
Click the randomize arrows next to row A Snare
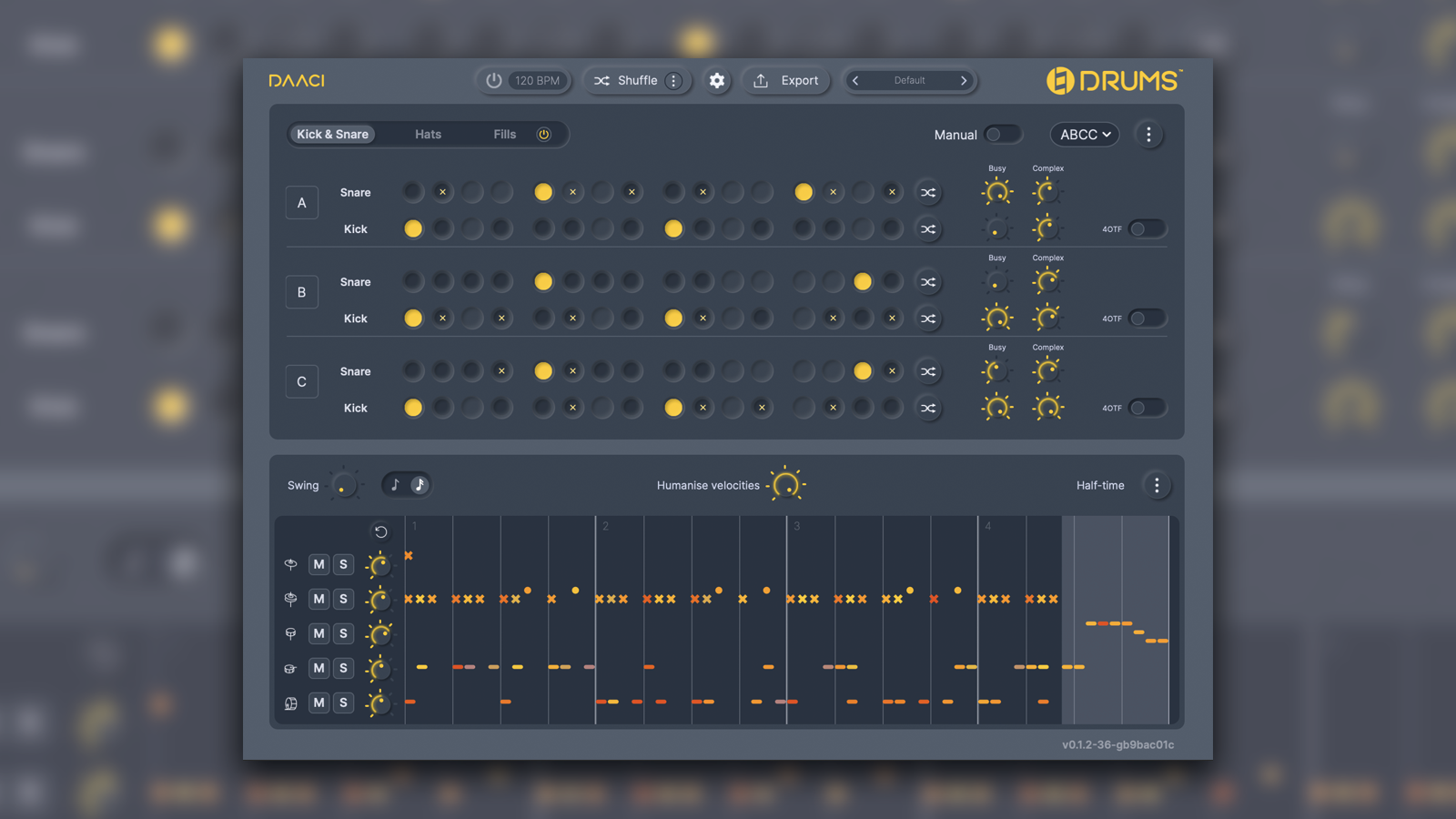pyautogui.click(x=928, y=192)
